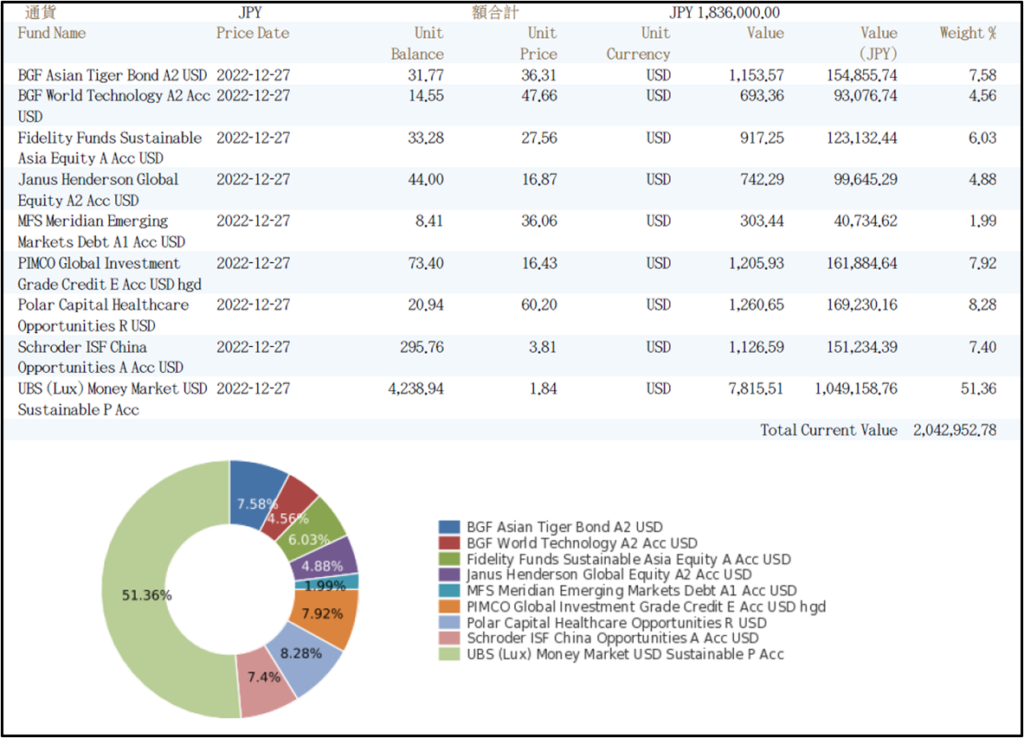Click the 151,234.39 JPY value cell
This screenshot has width=1024, height=738.
point(862,347)
